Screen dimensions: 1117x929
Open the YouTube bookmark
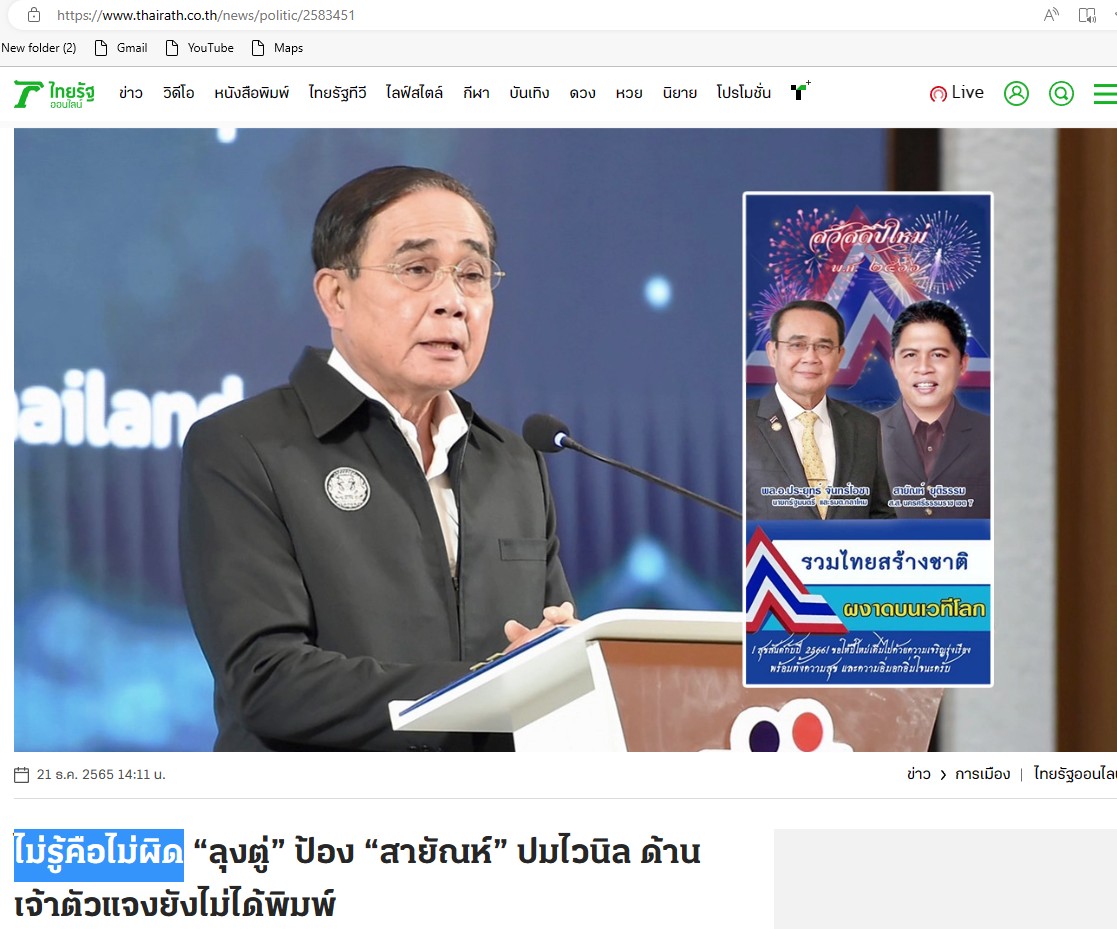click(200, 48)
